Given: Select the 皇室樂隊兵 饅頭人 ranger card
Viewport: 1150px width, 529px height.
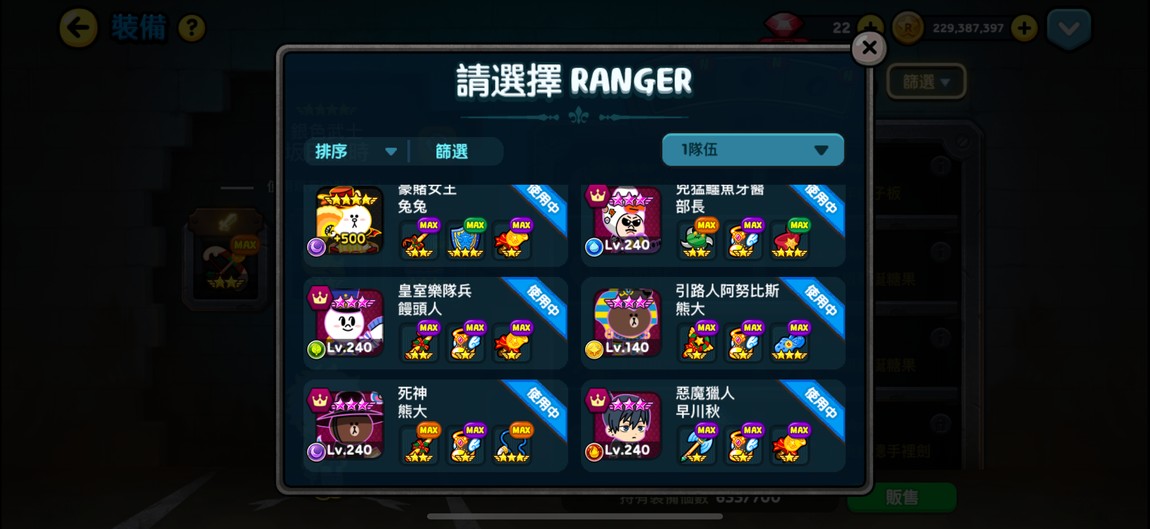Looking at the screenshot, I should (x=436, y=323).
